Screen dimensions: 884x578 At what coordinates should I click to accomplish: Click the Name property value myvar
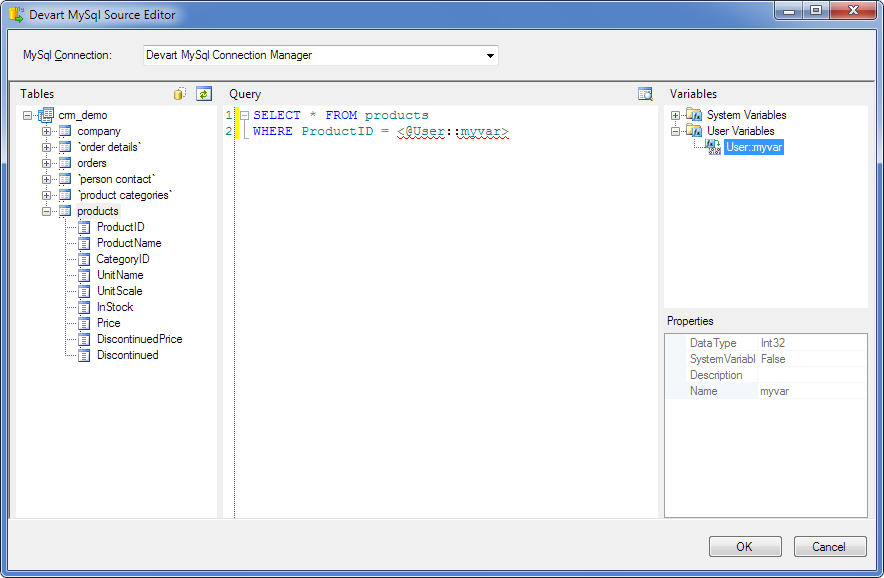coord(775,391)
